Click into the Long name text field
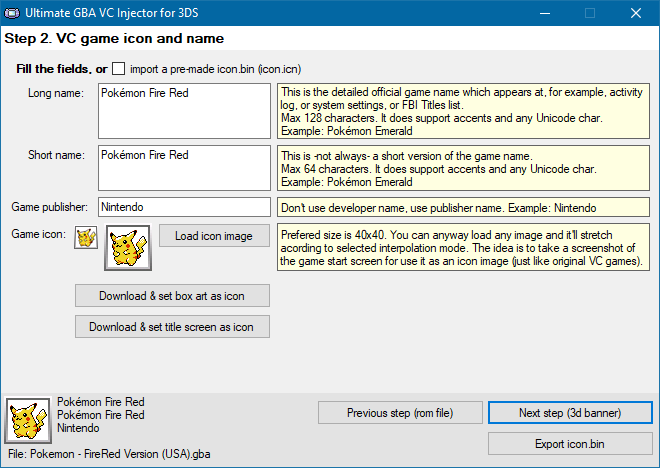The image size is (660, 468). click(184, 111)
